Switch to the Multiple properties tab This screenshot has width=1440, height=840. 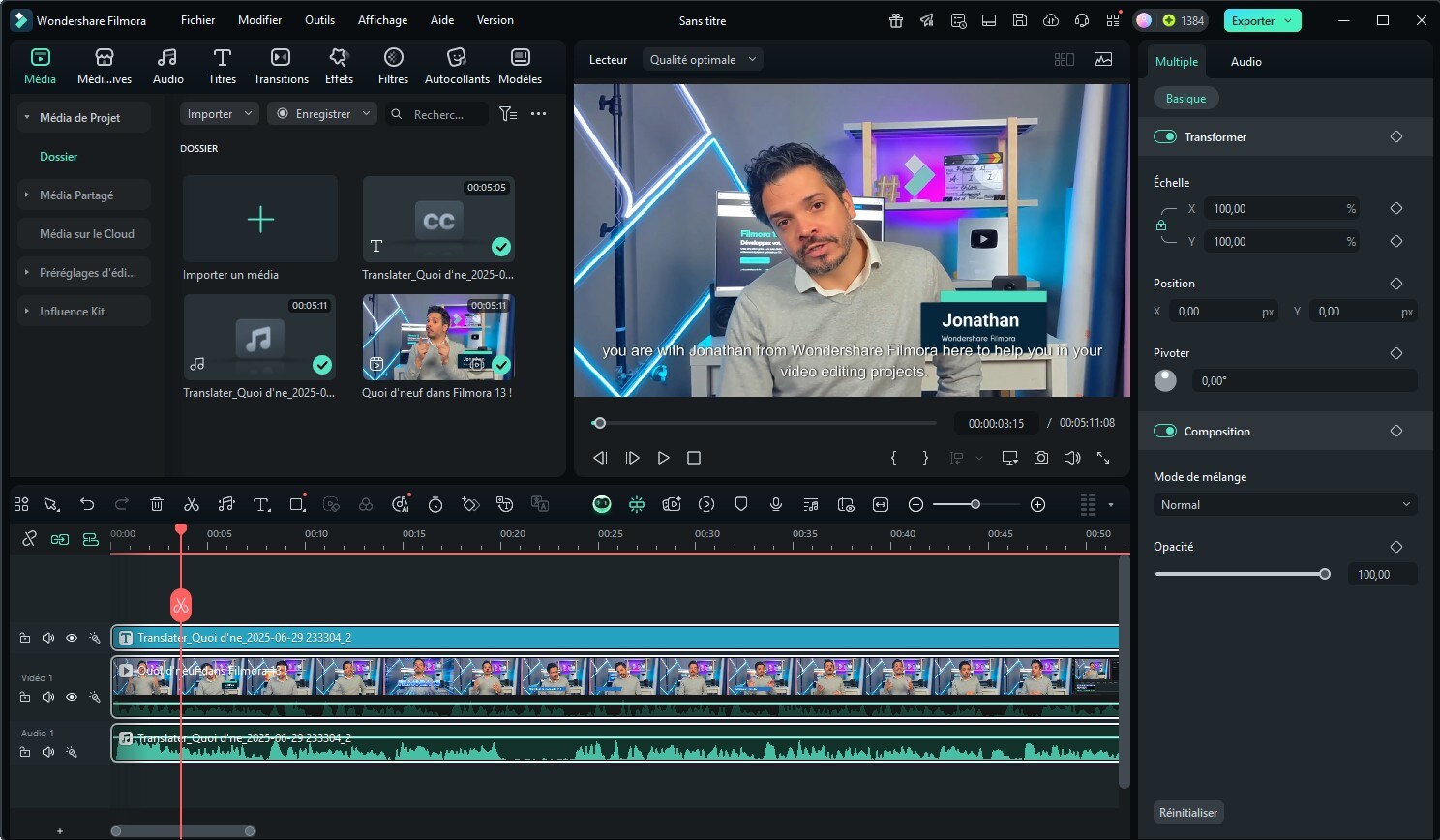coord(1177,61)
